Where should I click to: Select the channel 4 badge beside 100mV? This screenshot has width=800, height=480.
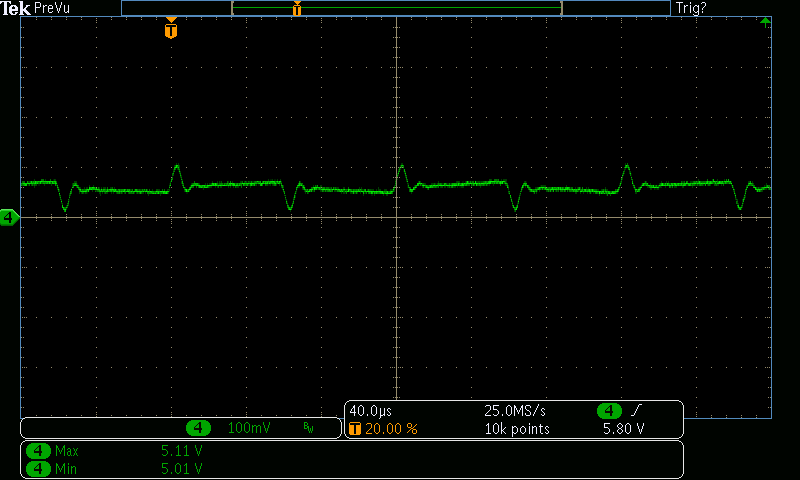tap(198, 427)
